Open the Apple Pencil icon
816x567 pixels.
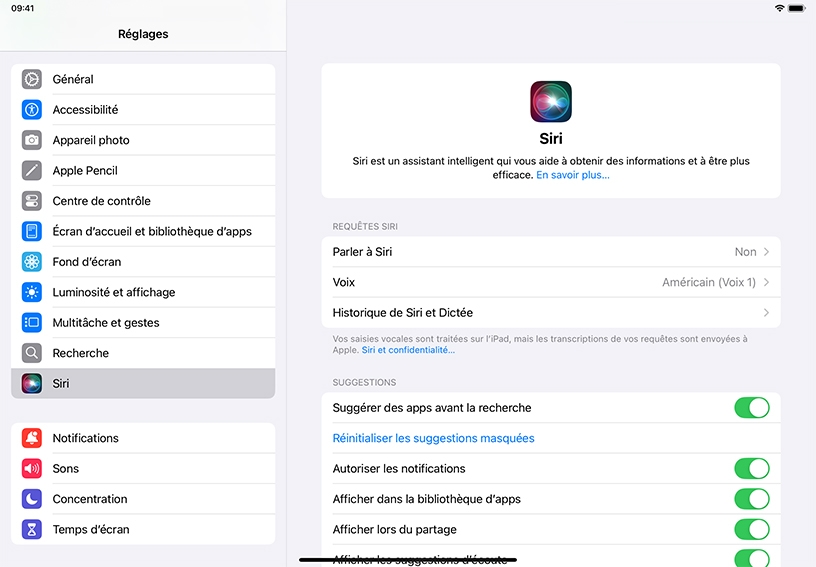tap(32, 171)
